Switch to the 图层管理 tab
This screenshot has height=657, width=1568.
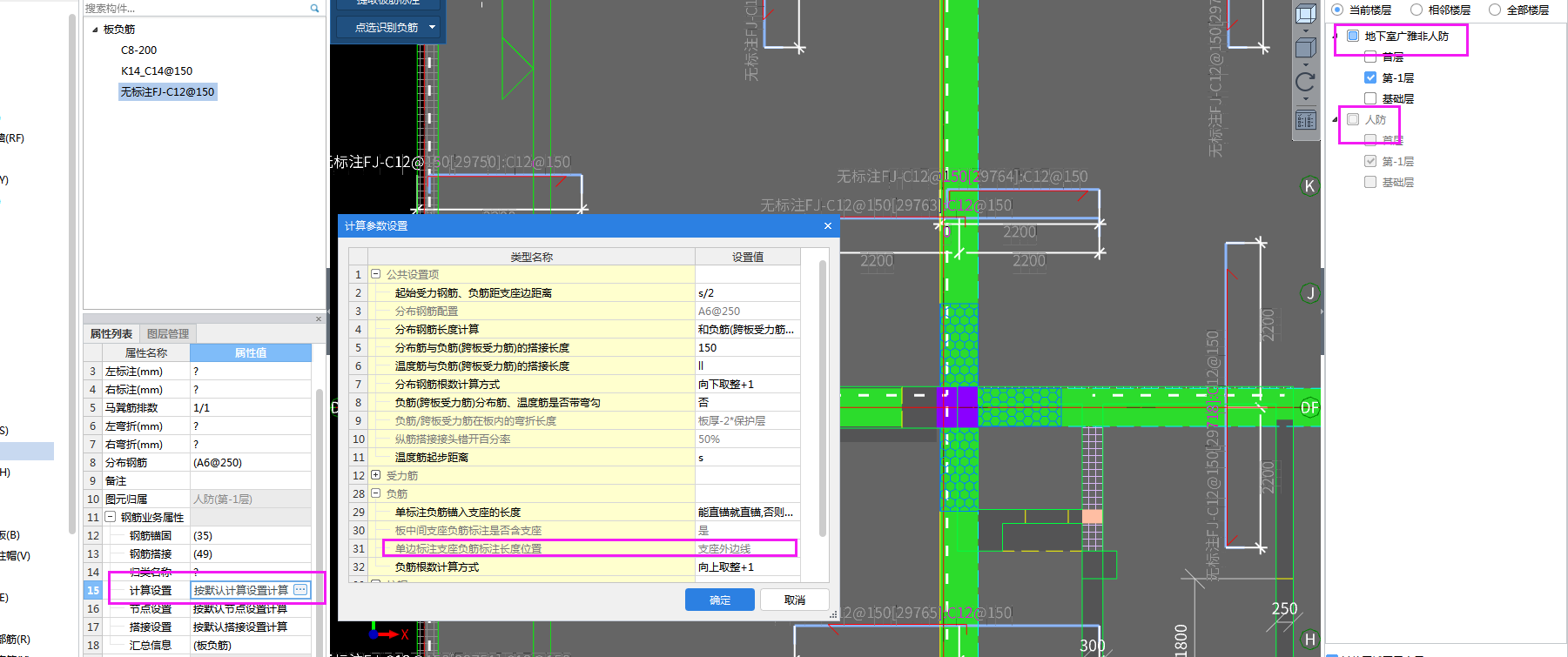pyautogui.click(x=168, y=333)
